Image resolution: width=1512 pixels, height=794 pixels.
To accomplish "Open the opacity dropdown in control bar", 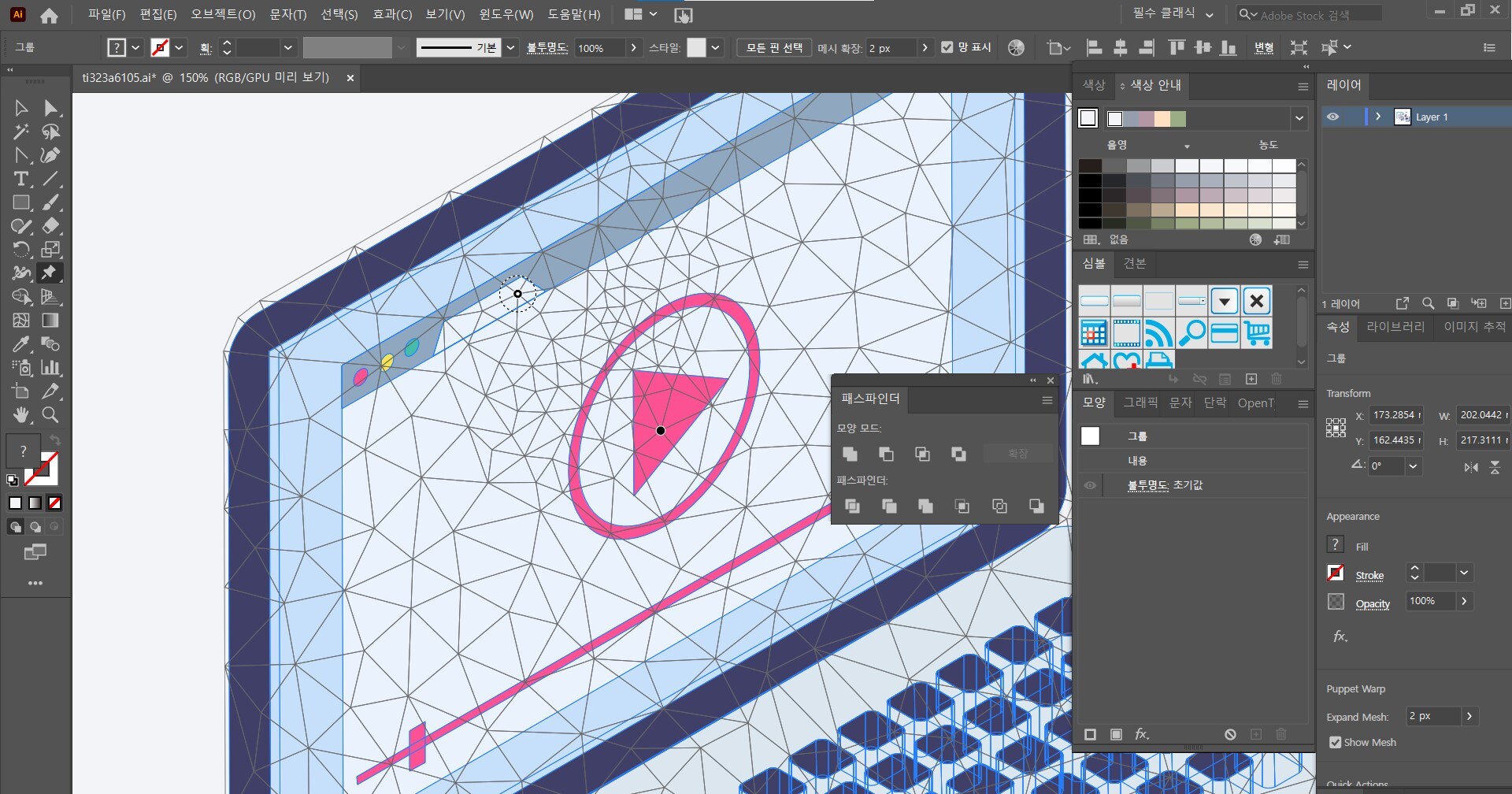I will 633,48.
